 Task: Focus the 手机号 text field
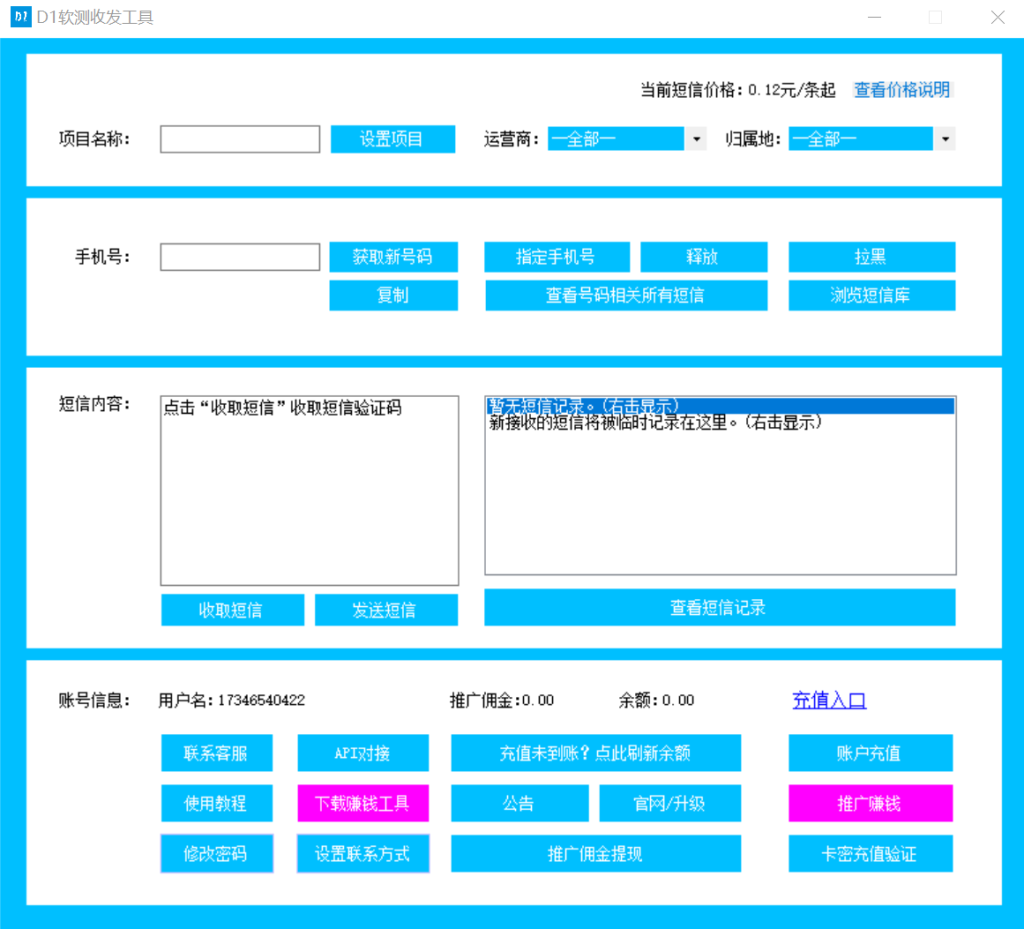click(240, 257)
